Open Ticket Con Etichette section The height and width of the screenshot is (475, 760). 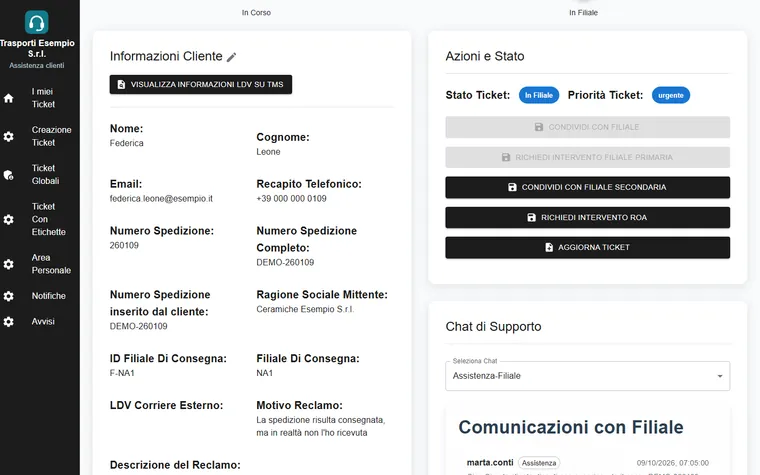pos(40,219)
